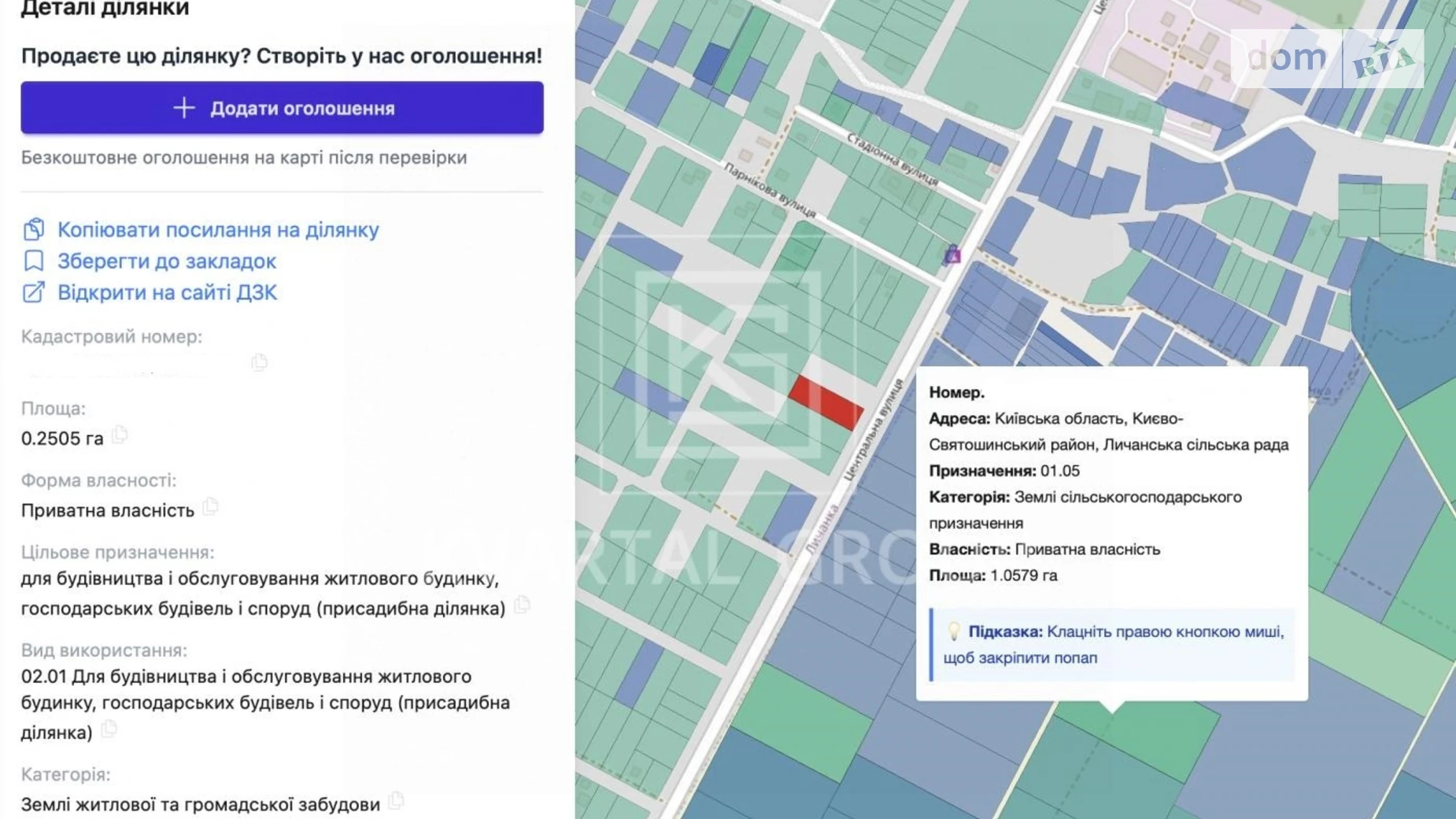Click the lightbulb hint icon in the popup

pyautogui.click(x=953, y=632)
